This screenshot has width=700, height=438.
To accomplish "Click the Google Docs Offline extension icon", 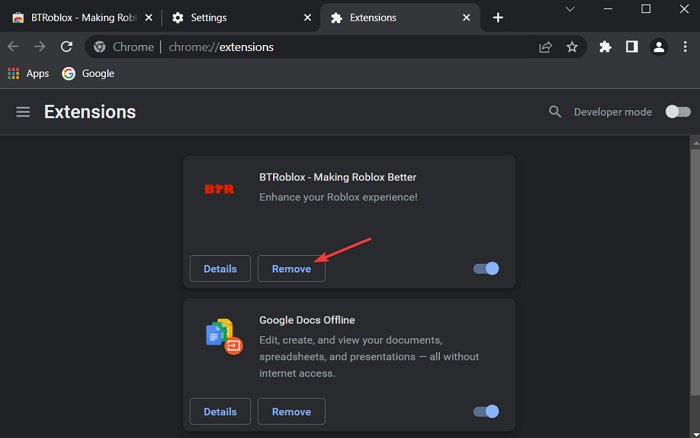I will 224,337.
